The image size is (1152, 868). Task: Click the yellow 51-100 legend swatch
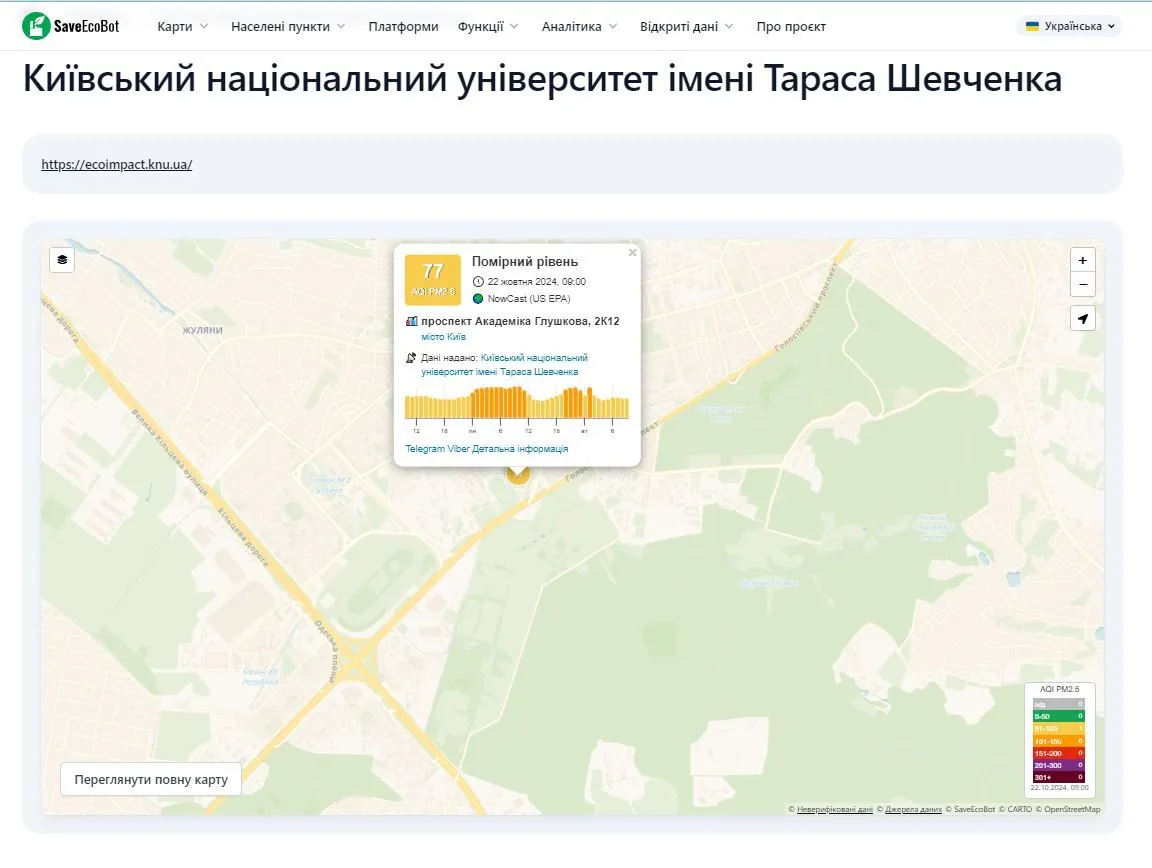(1059, 728)
